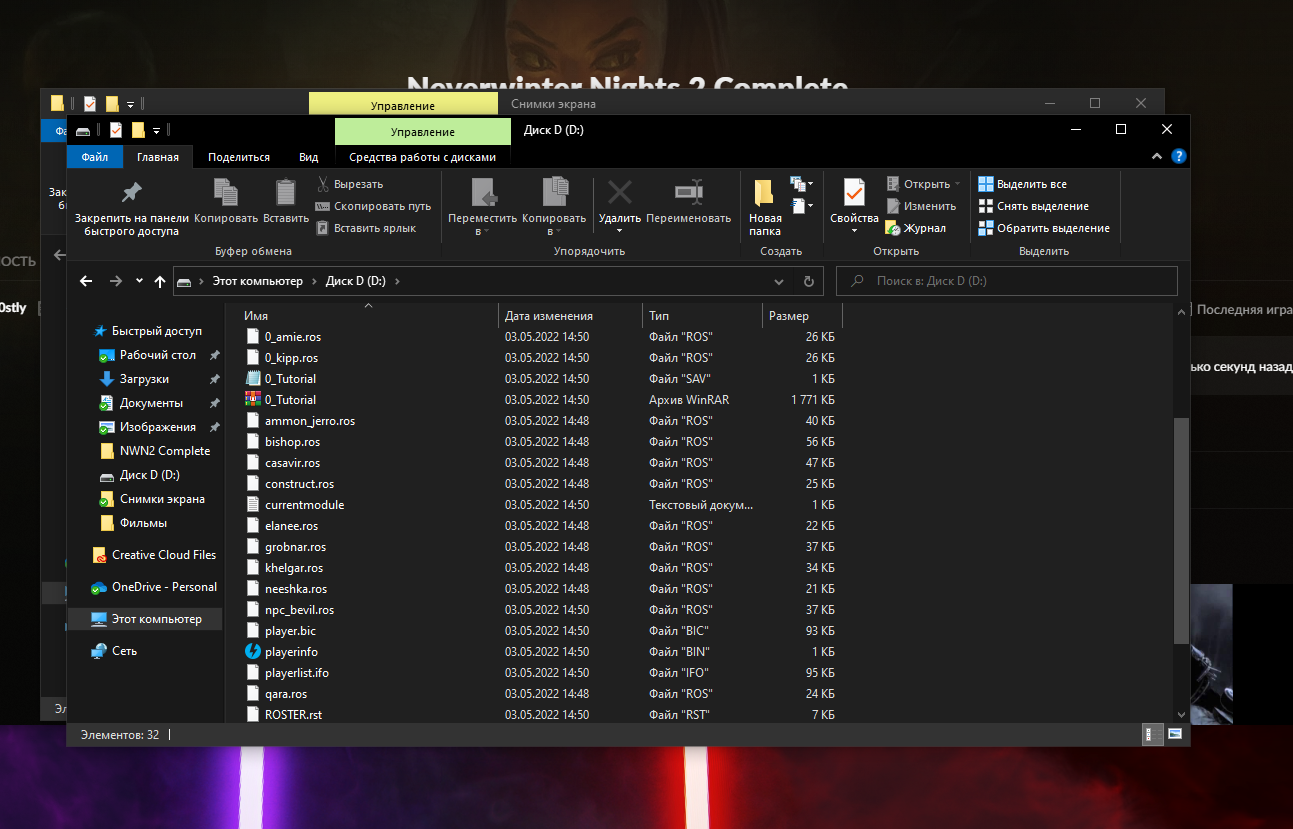Image resolution: width=1293 pixels, height=829 pixels.
Task: Click Этот компьютер in address path
Action: pos(257,281)
